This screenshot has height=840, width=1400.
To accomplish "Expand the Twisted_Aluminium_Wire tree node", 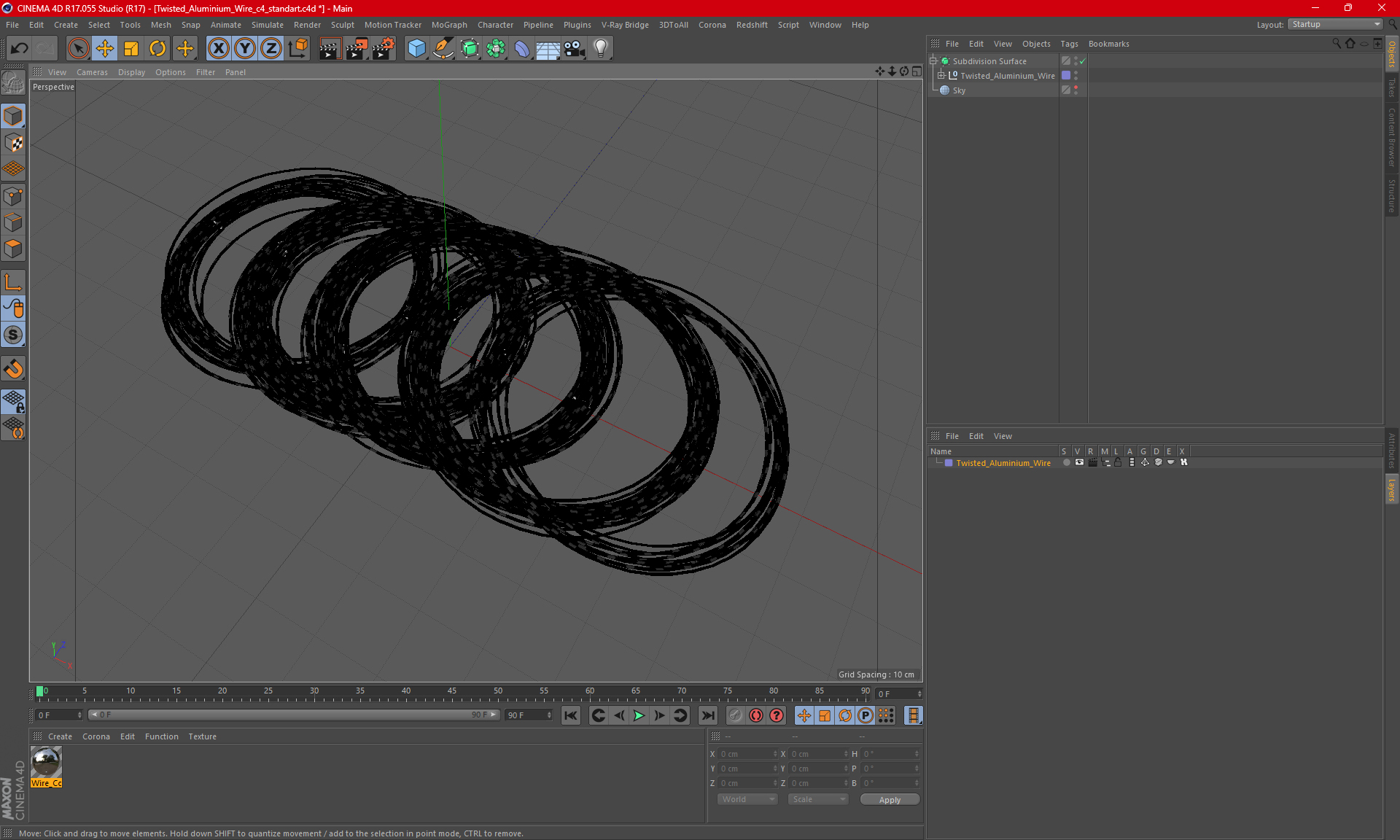I will coord(941,76).
